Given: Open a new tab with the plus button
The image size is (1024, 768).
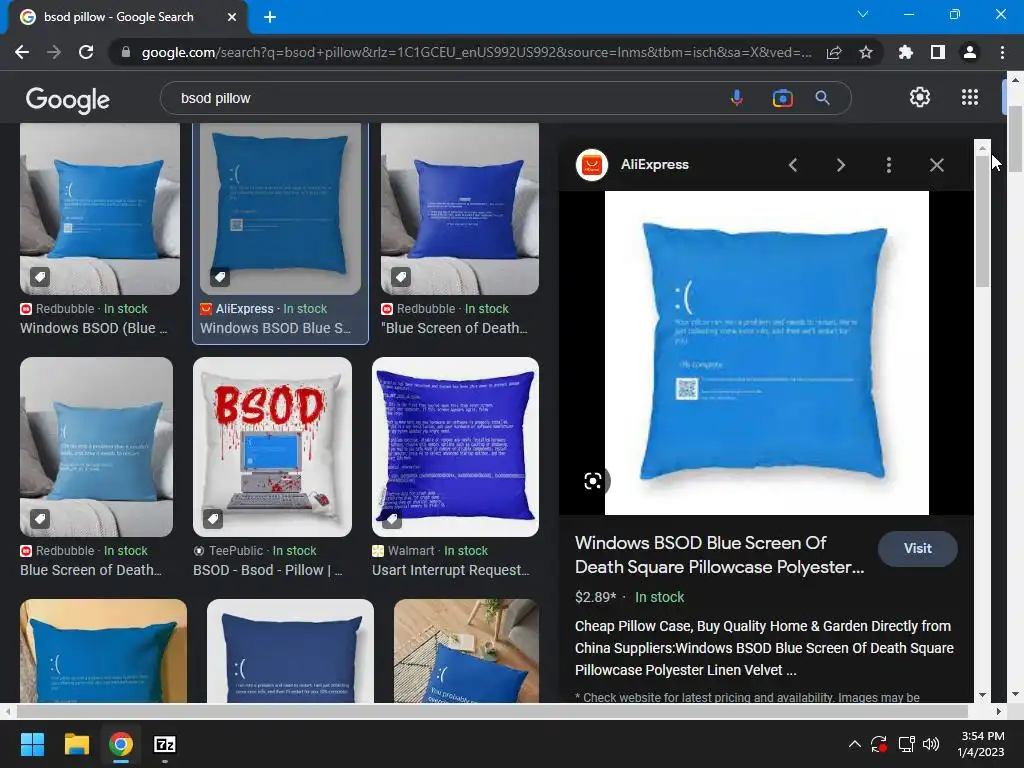Looking at the screenshot, I should [x=270, y=17].
